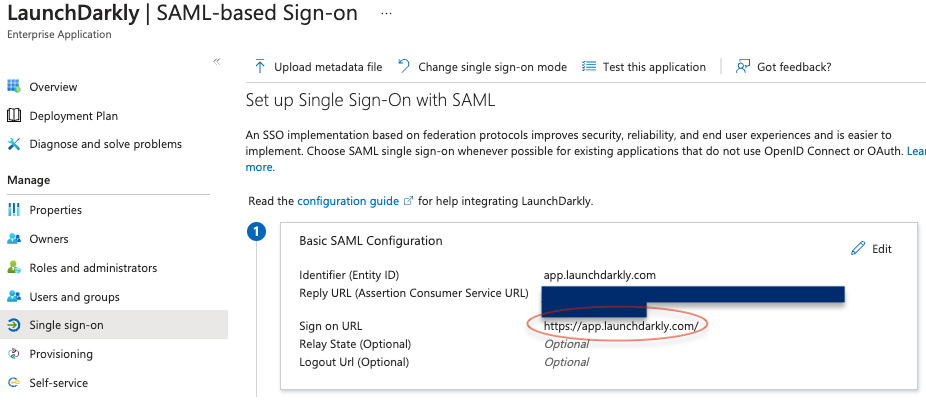Screen dimensions: 926x403
Task: Select the Users and groups icon
Action: pos(14,297)
